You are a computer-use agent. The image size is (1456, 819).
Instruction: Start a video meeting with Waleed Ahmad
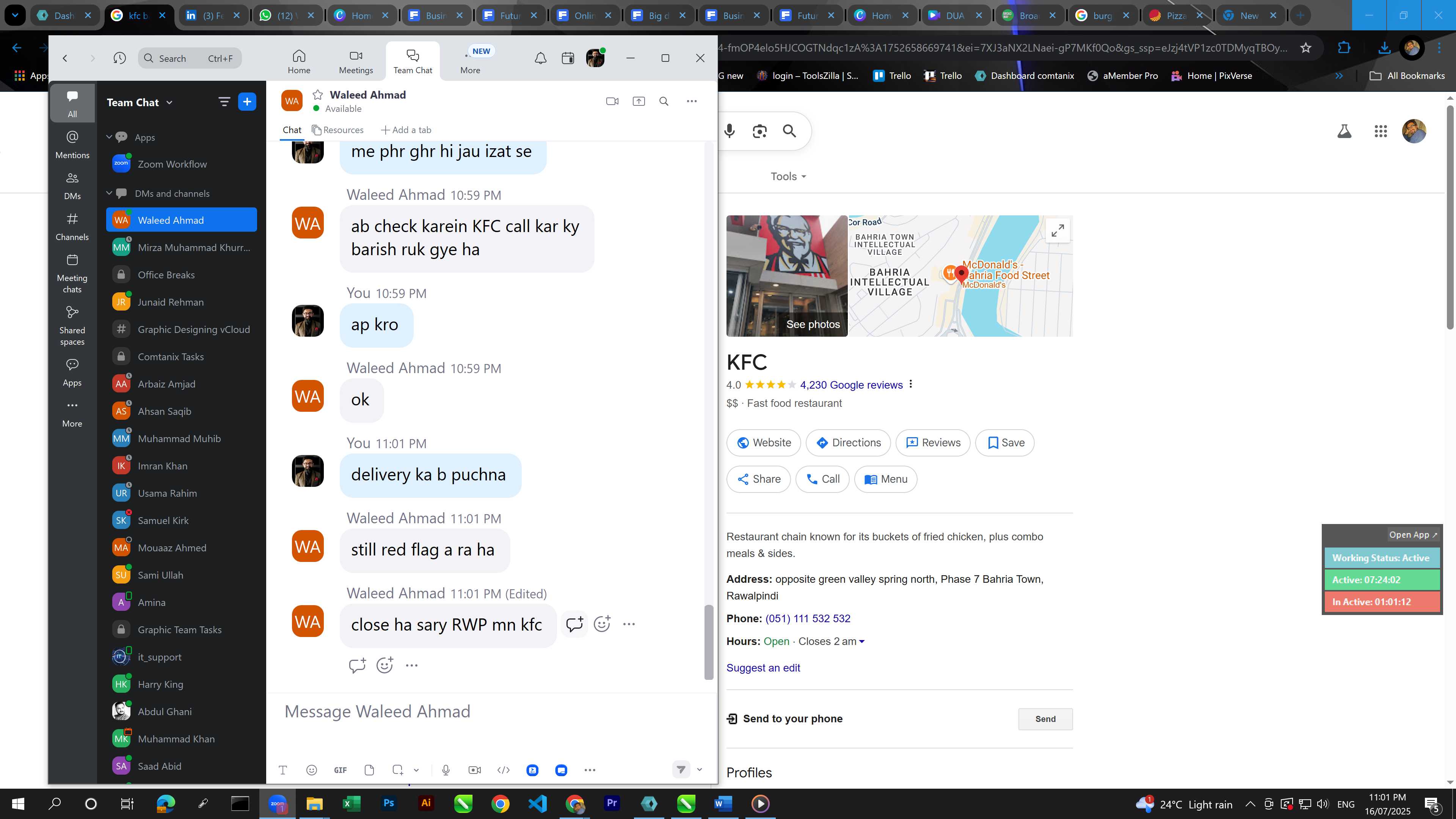coord(612,101)
